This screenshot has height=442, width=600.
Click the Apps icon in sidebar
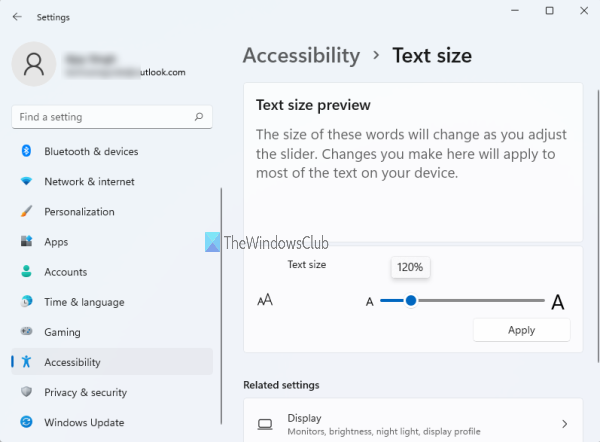point(26,242)
